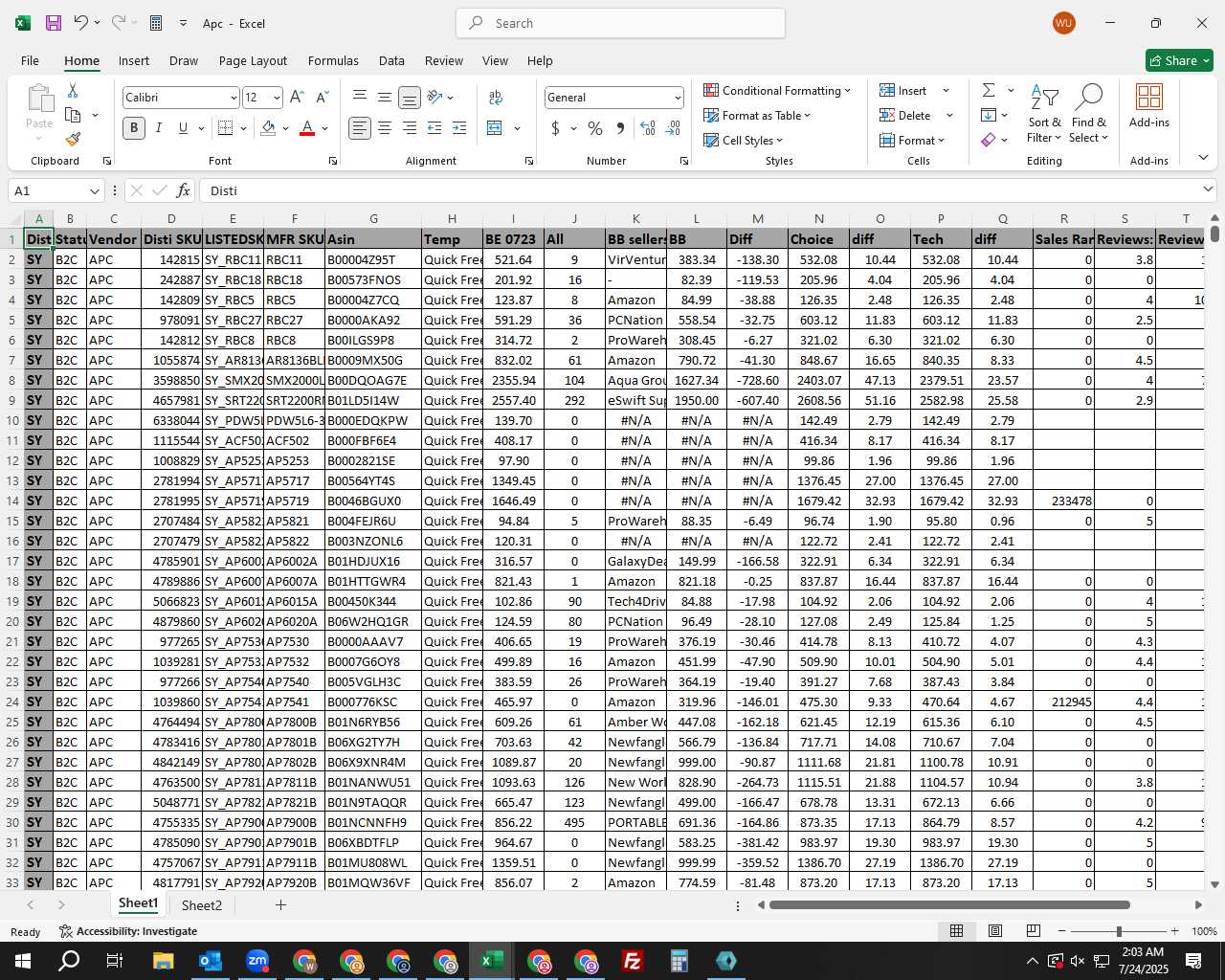Image resolution: width=1225 pixels, height=980 pixels.
Task: Apply Percent Style icon
Action: tap(595, 128)
